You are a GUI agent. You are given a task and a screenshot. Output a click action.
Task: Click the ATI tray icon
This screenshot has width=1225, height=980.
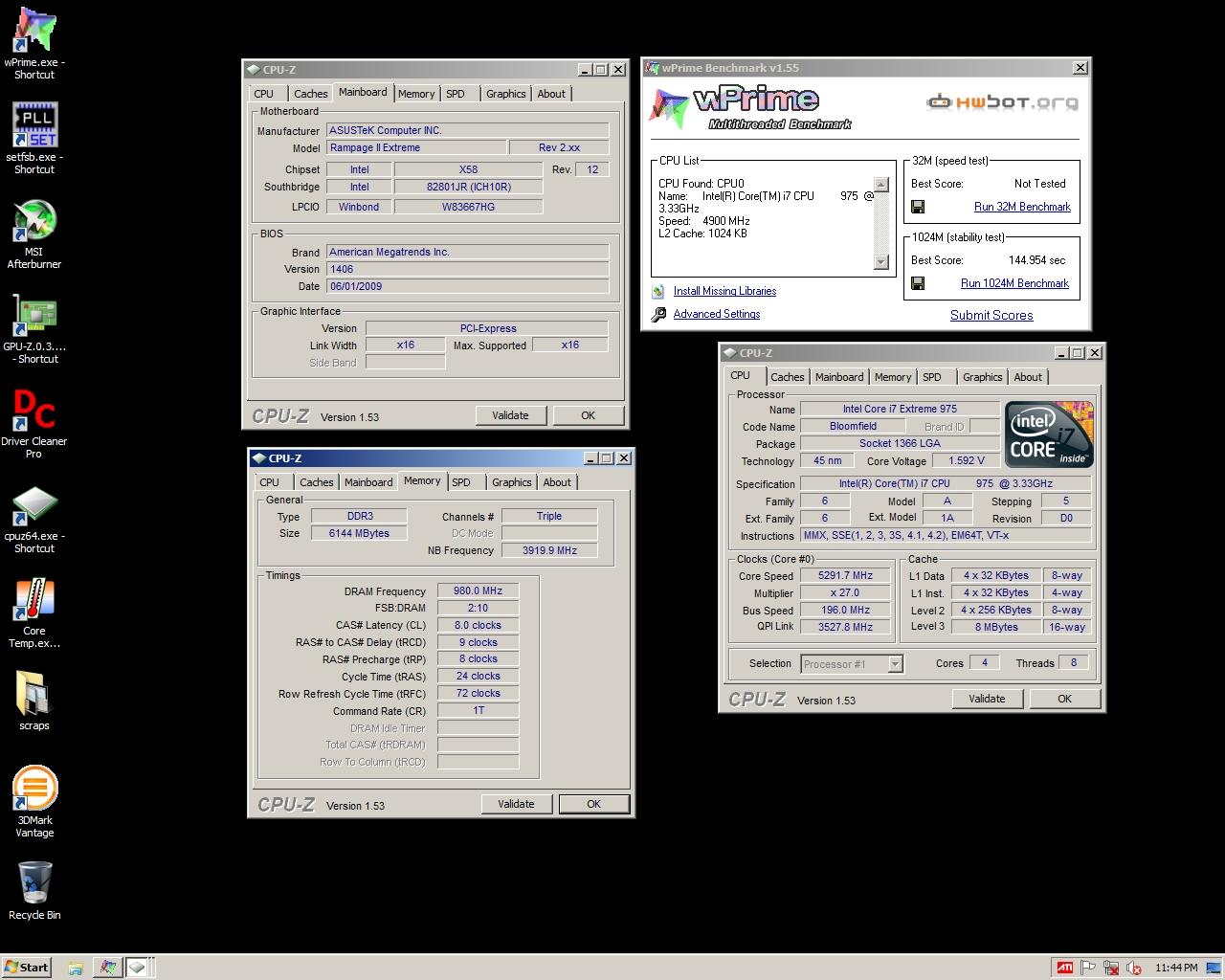1063,968
